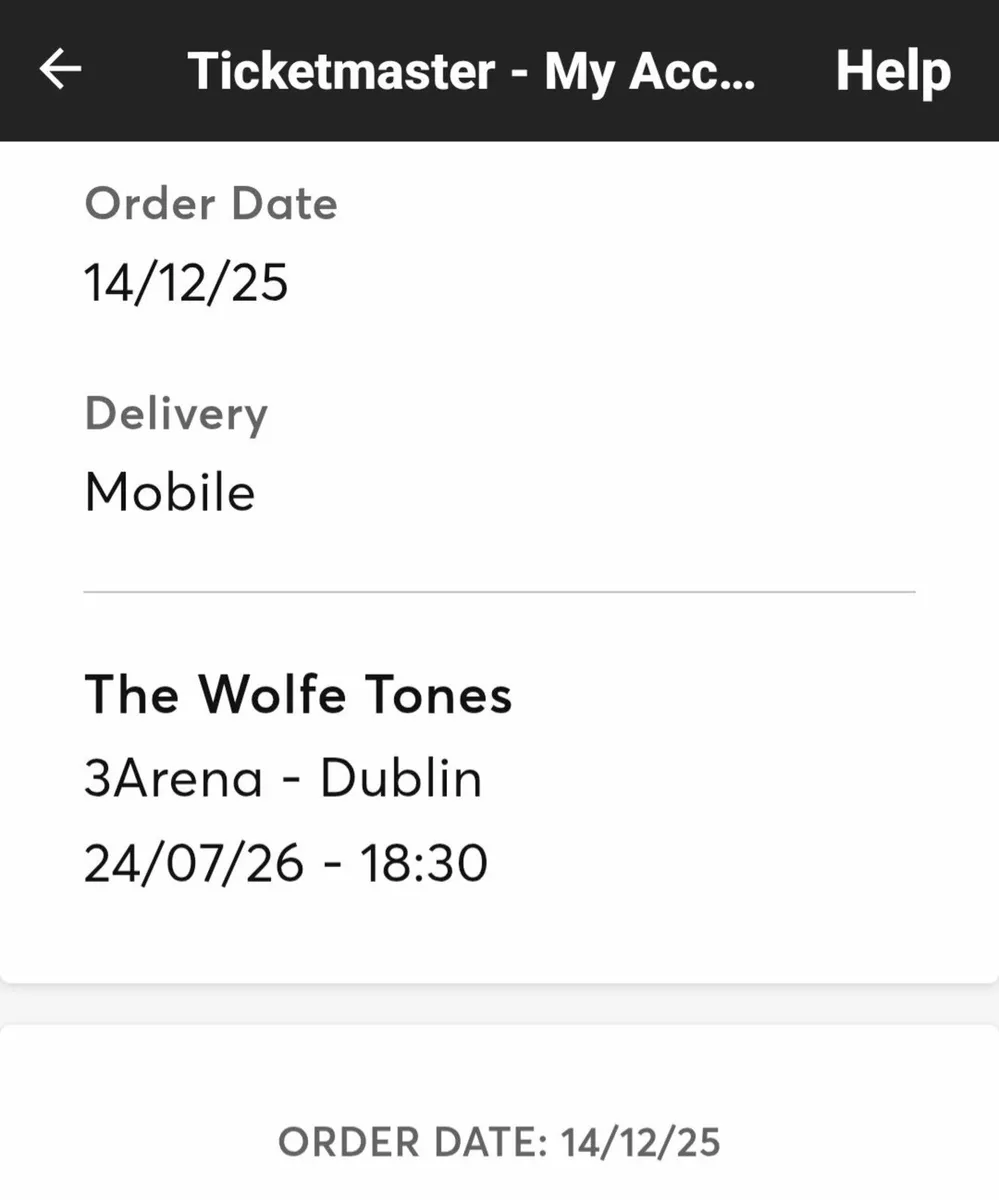999x1200 pixels.
Task: Select The Wolfe Tones event name
Action: pos(298,694)
